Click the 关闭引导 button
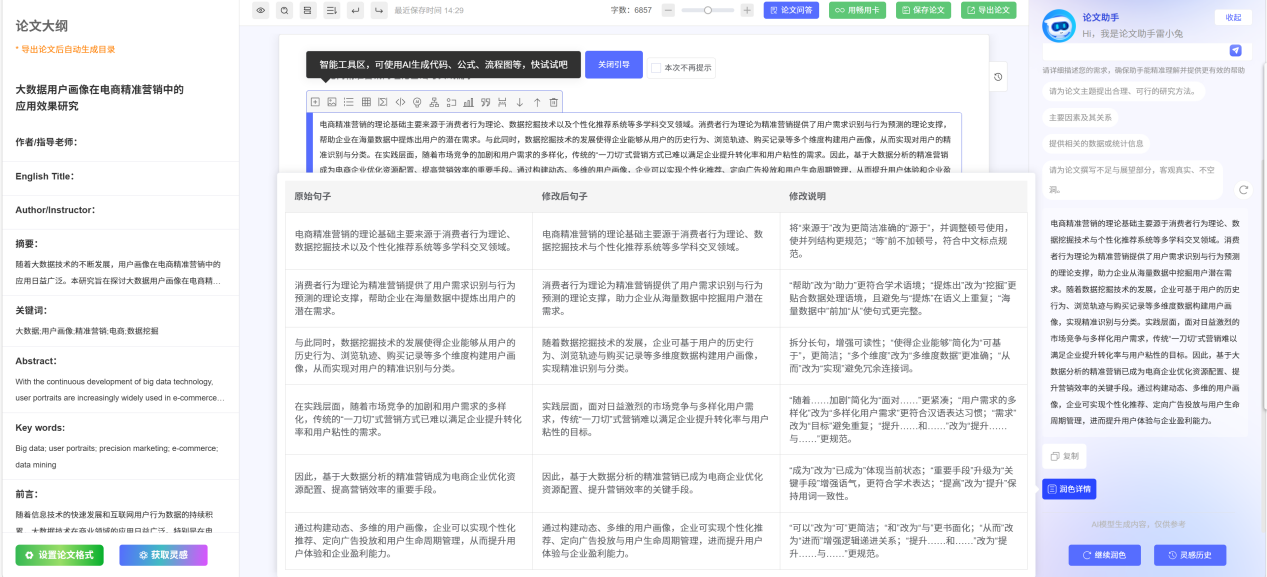 pos(613,65)
